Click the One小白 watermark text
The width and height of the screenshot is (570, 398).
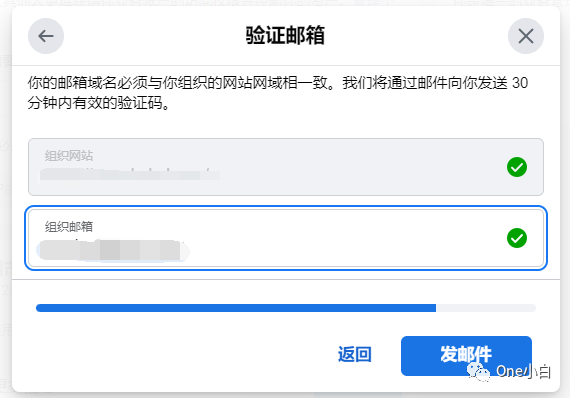523,371
